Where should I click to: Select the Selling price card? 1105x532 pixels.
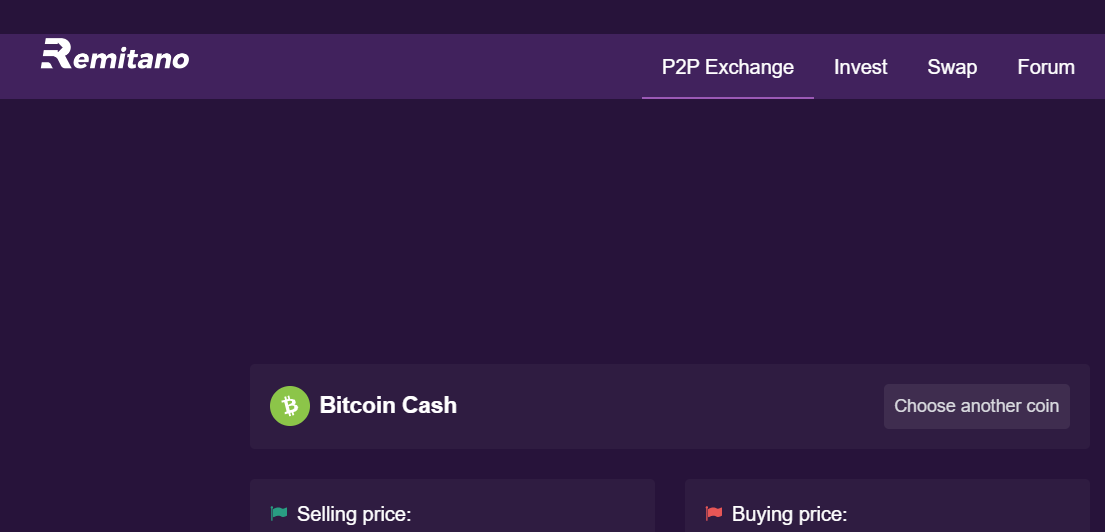[x=452, y=506]
